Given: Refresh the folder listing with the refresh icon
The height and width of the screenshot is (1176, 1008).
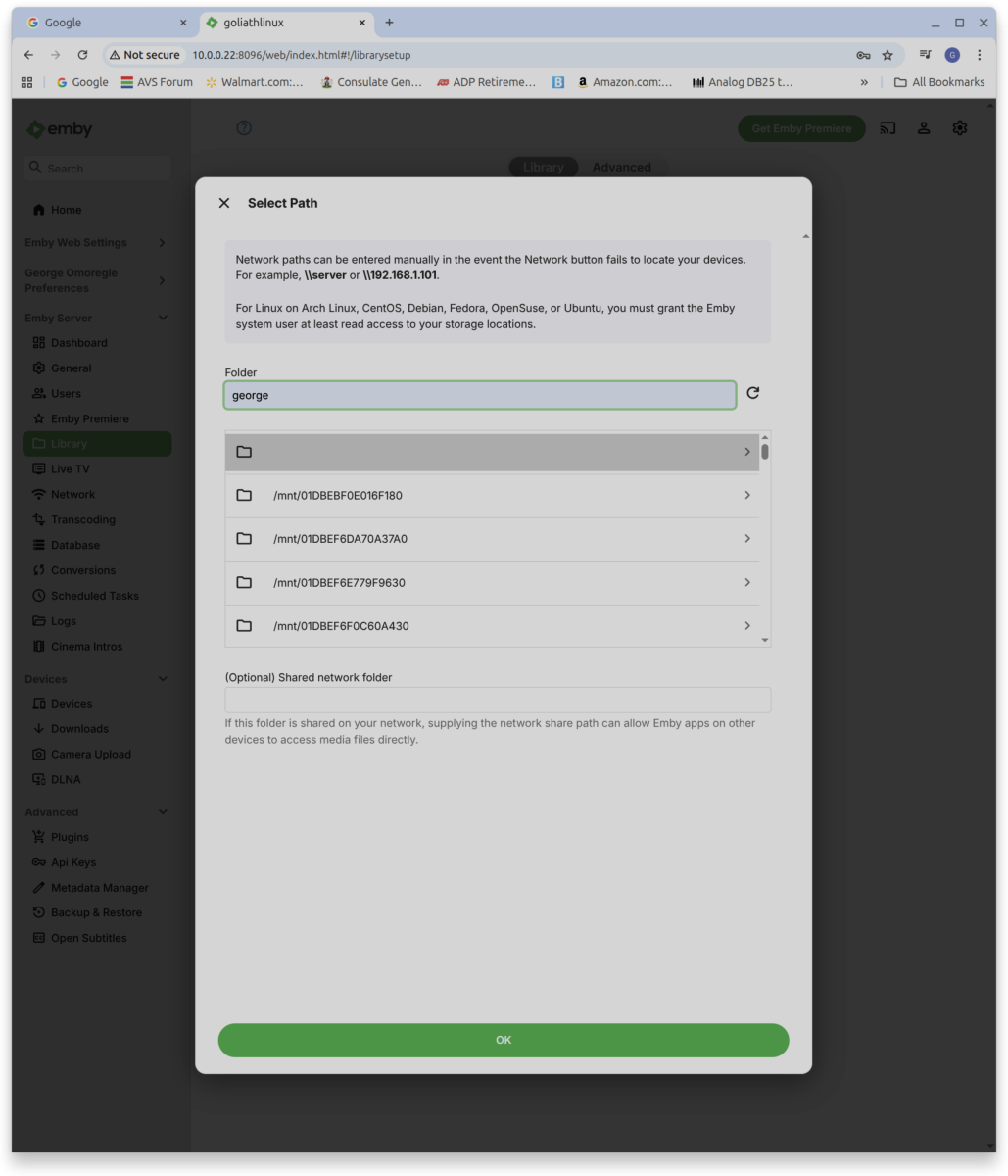Looking at the screenshot, I should point(751,394).
